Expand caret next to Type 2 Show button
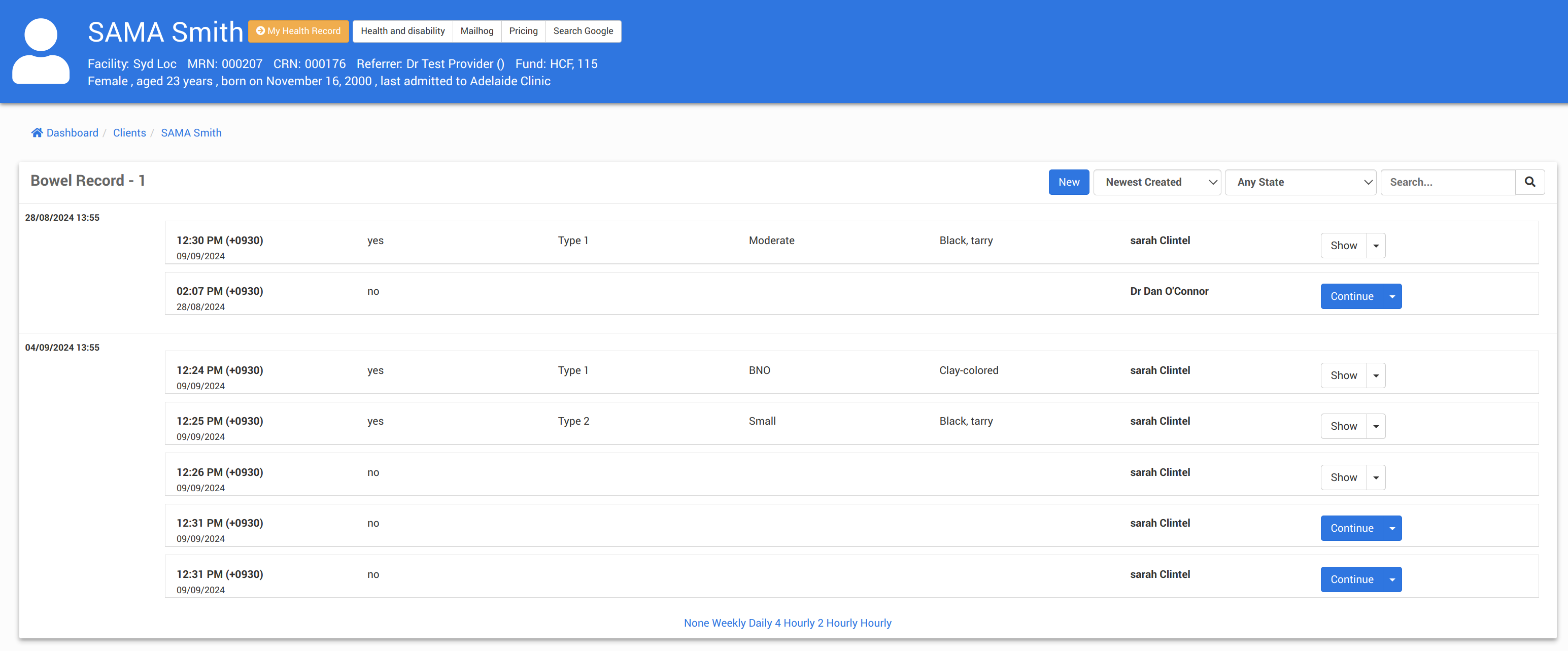 pyautogui.click(x=1376, y=427)
